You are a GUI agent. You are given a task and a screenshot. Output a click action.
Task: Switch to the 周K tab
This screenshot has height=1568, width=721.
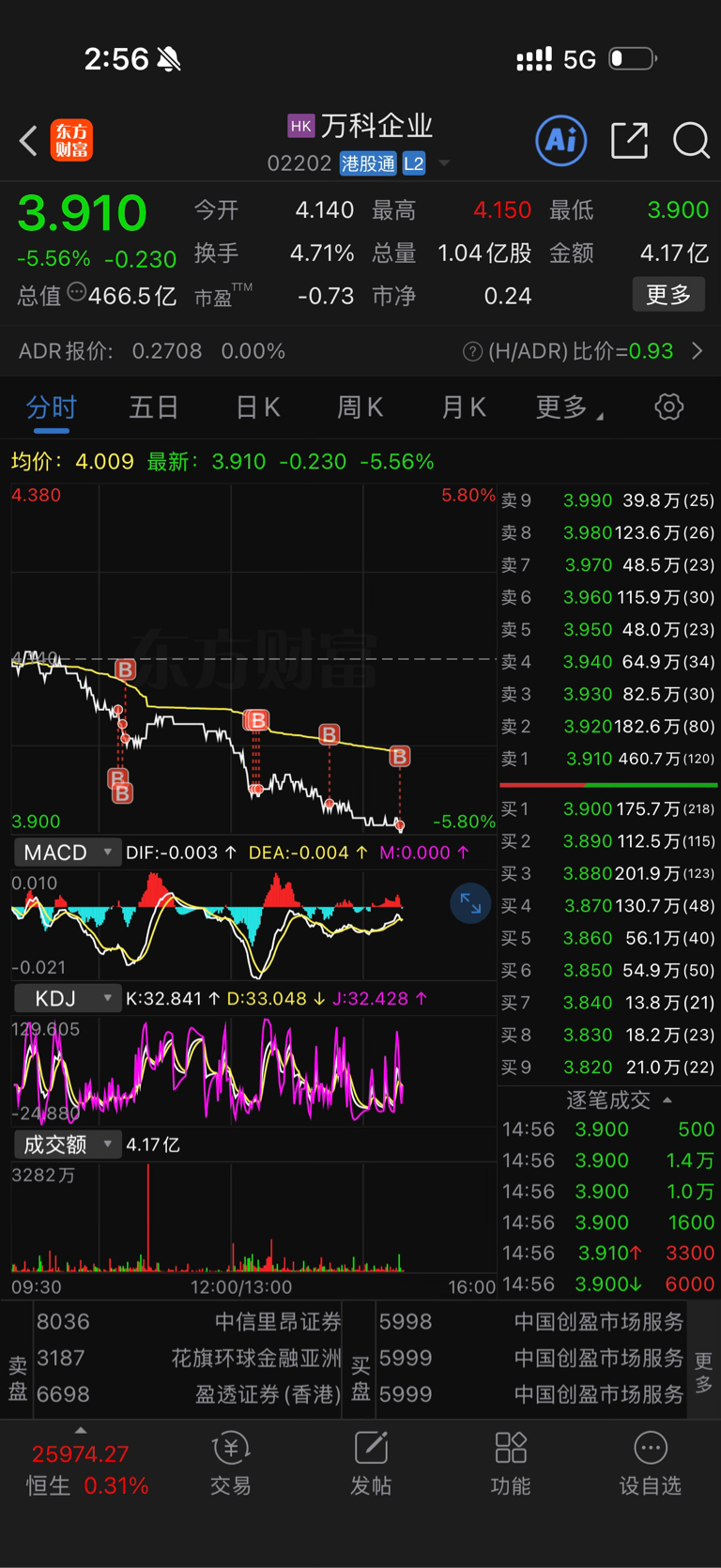click(360, 407)
